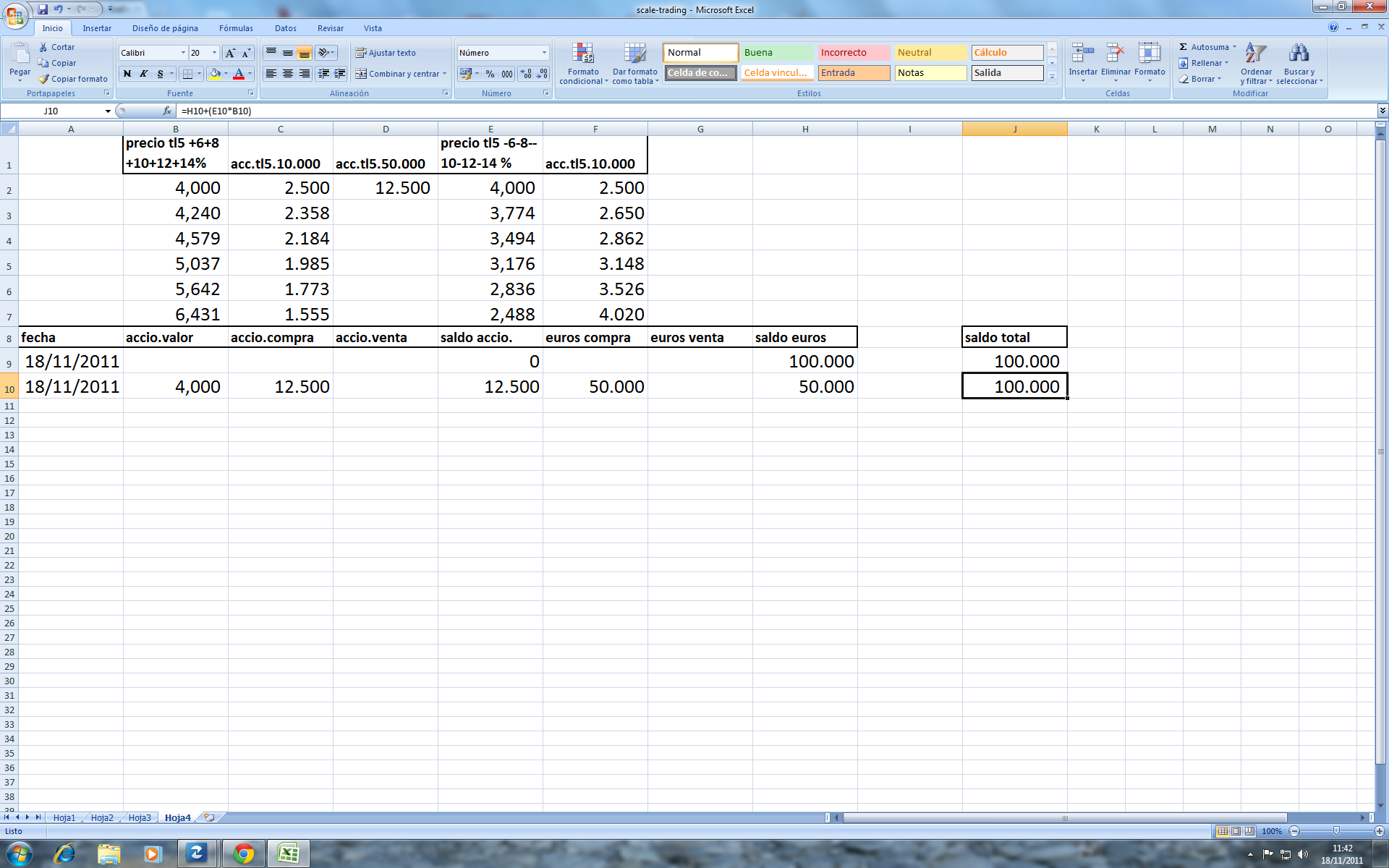Viewport: 1389px width, 868px height.
Task: Toggle Ajustar texto wrap option
Action: click(x=385, y=53)
